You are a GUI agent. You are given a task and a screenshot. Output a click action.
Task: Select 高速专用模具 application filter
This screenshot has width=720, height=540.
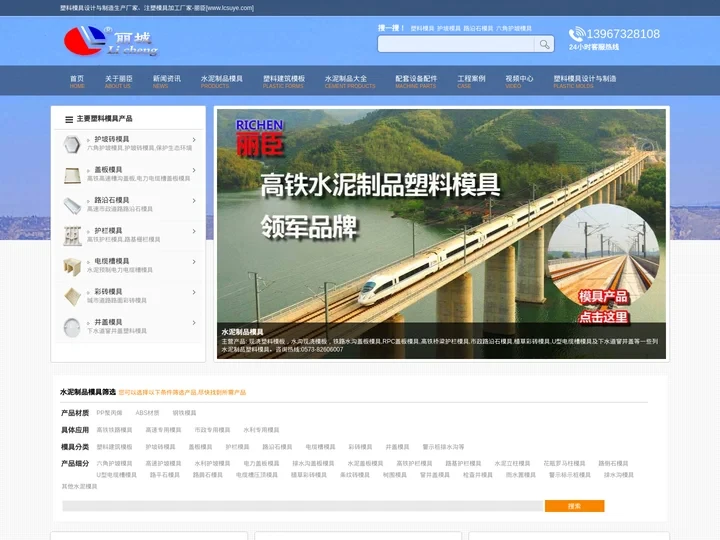point(163,430)
